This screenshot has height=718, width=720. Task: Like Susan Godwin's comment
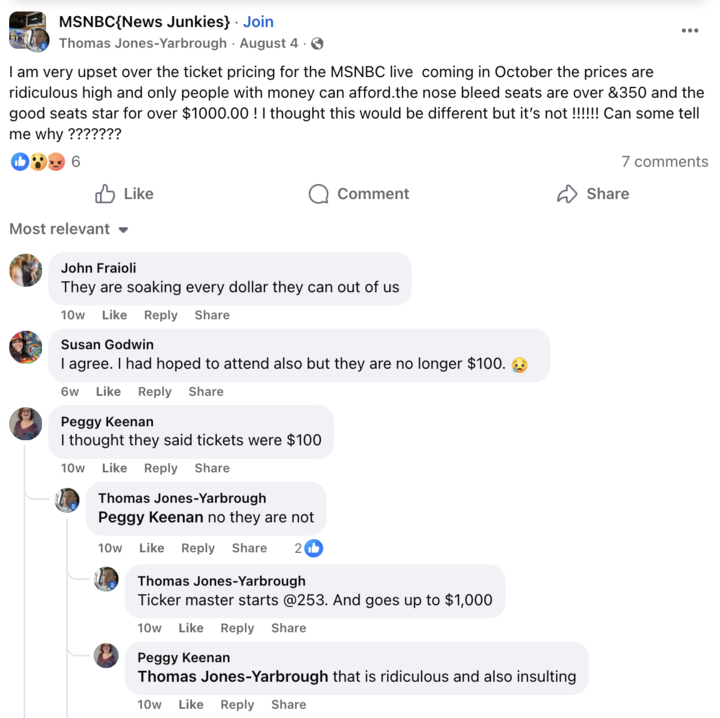108,392
